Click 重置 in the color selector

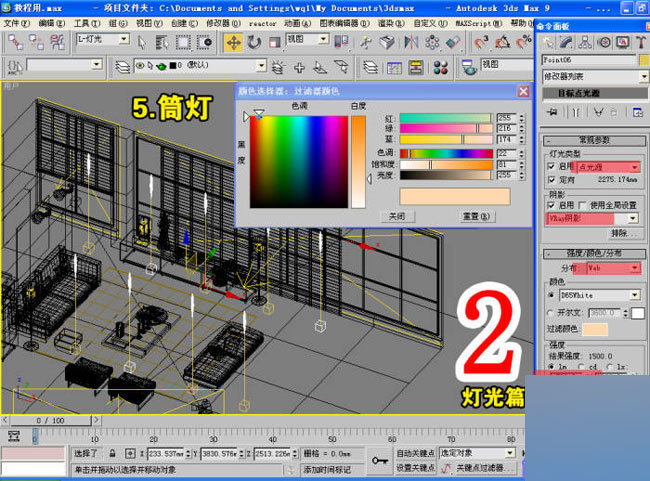477,216
